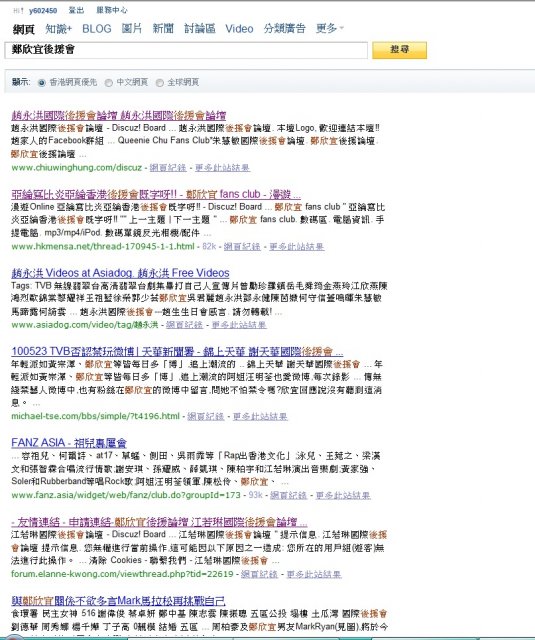The width and height of the screenshot is (535, 640).
Task: Switch to the BLOG search tab
Action: click(97, 29)
